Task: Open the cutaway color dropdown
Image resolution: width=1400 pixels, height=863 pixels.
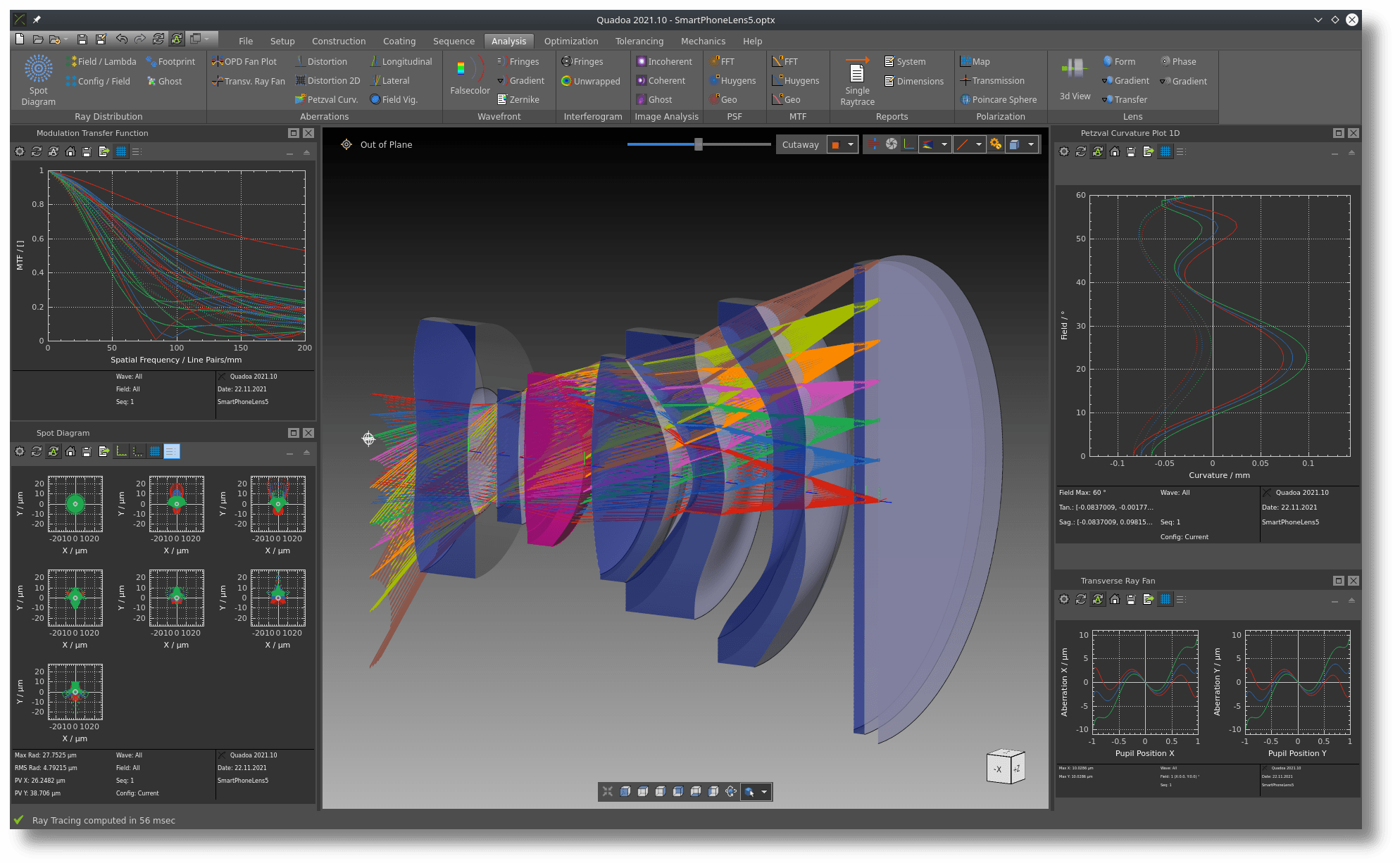Action: (x=851, y=144)
